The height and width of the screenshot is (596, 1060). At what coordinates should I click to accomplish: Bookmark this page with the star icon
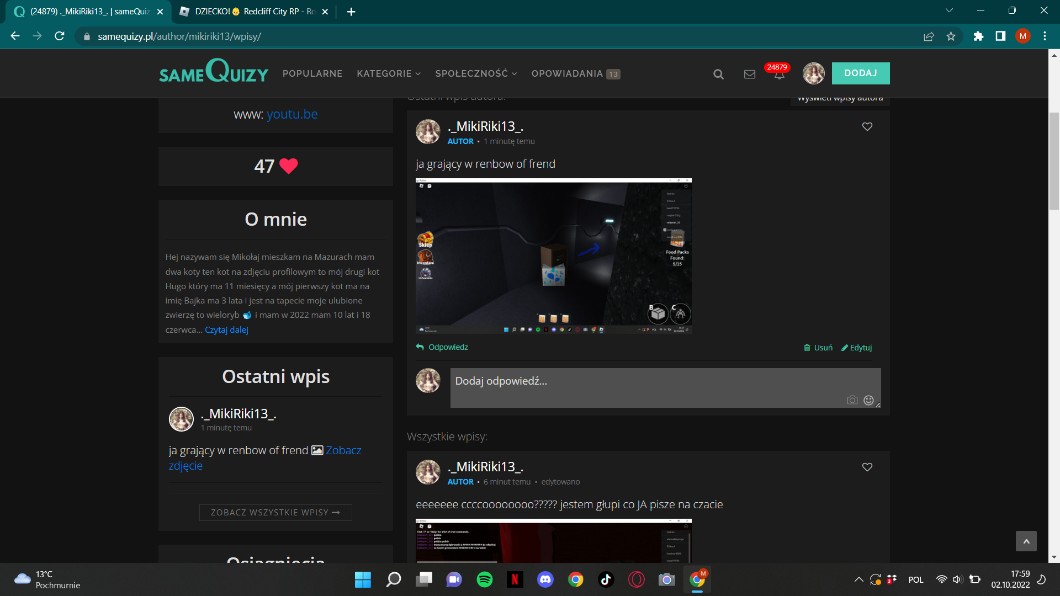(x=951, y=35)
